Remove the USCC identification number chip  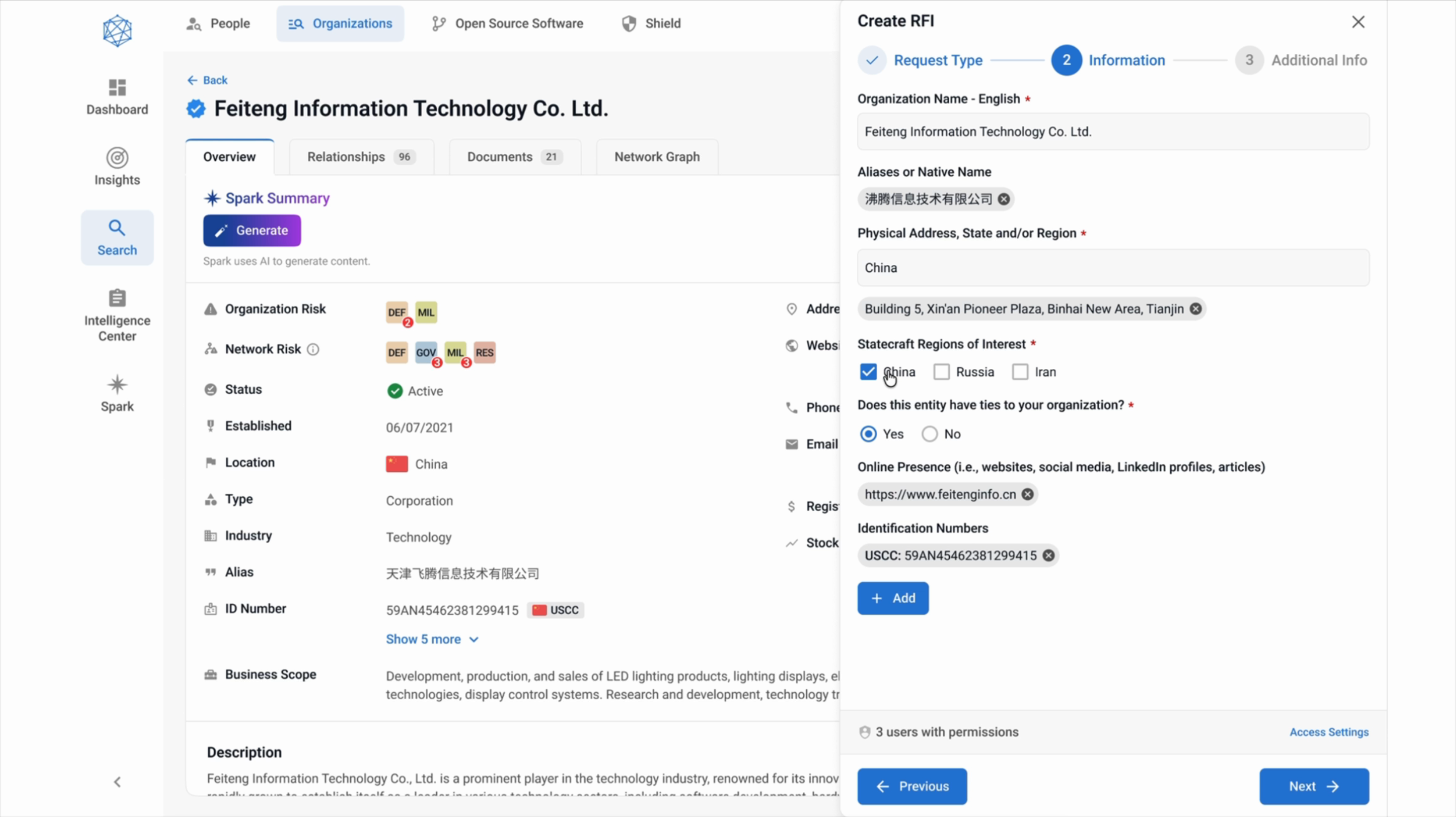pyautogui.click(x=1048, y=556)
